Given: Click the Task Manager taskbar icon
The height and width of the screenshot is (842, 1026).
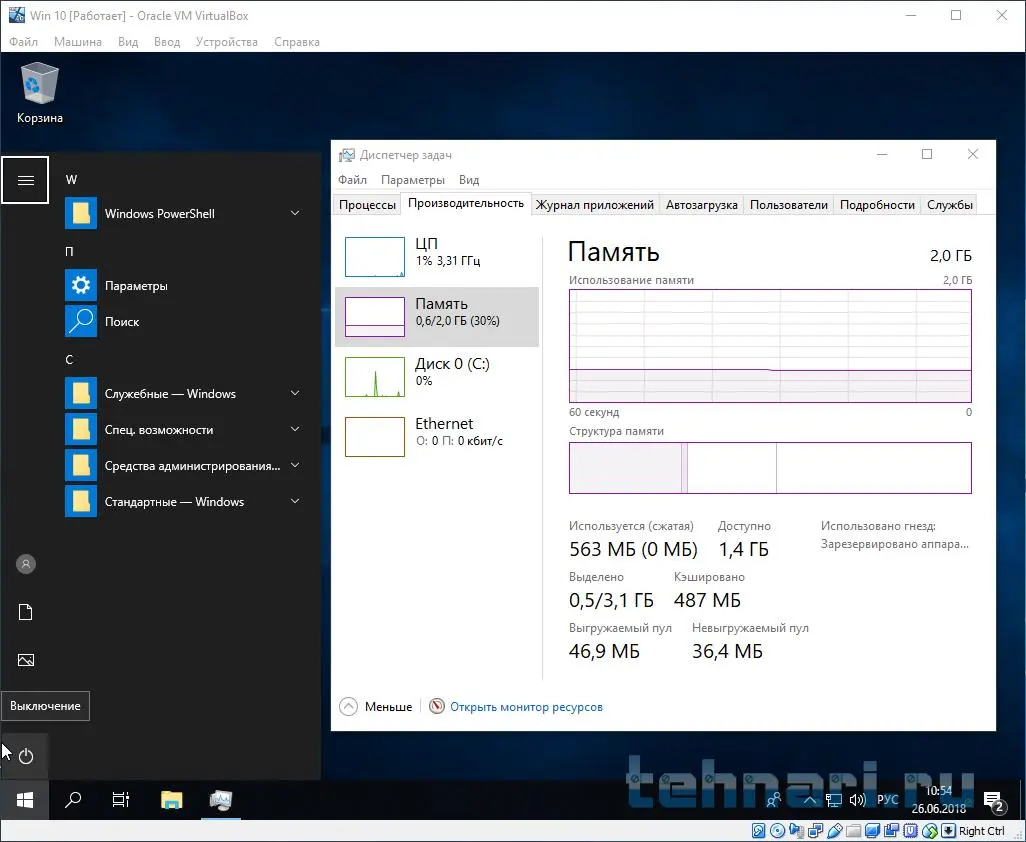Looking at the screenshot, I should coord(221,799).
